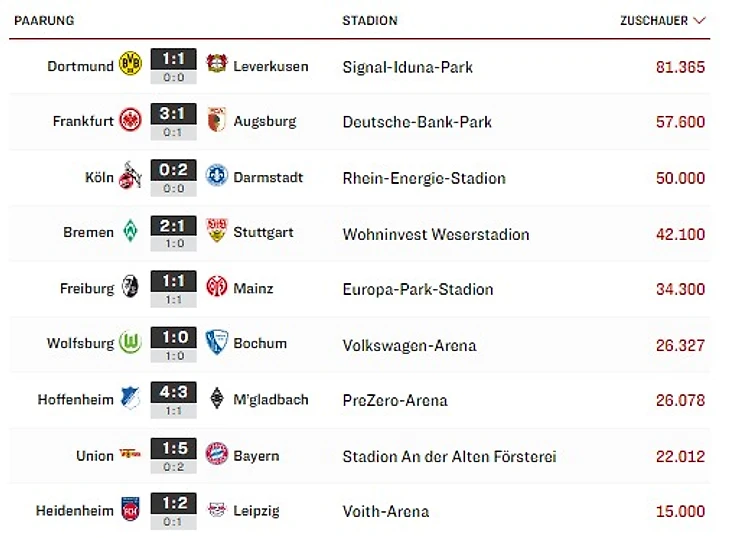Click the 1. FC Köln logo
730x538 pixels.
tap(130, 177)
